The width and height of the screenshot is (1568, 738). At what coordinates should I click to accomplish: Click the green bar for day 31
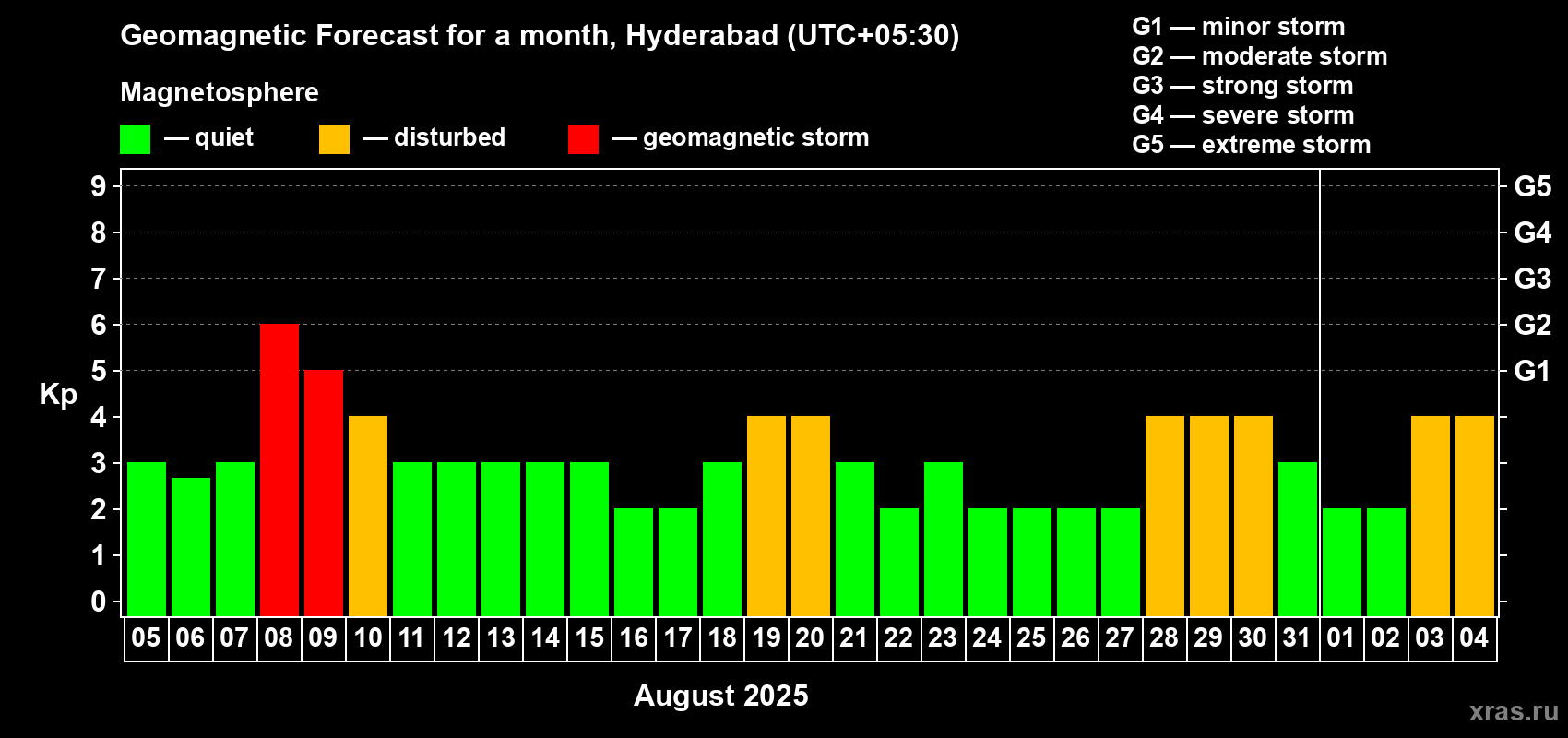point(1298,539)
